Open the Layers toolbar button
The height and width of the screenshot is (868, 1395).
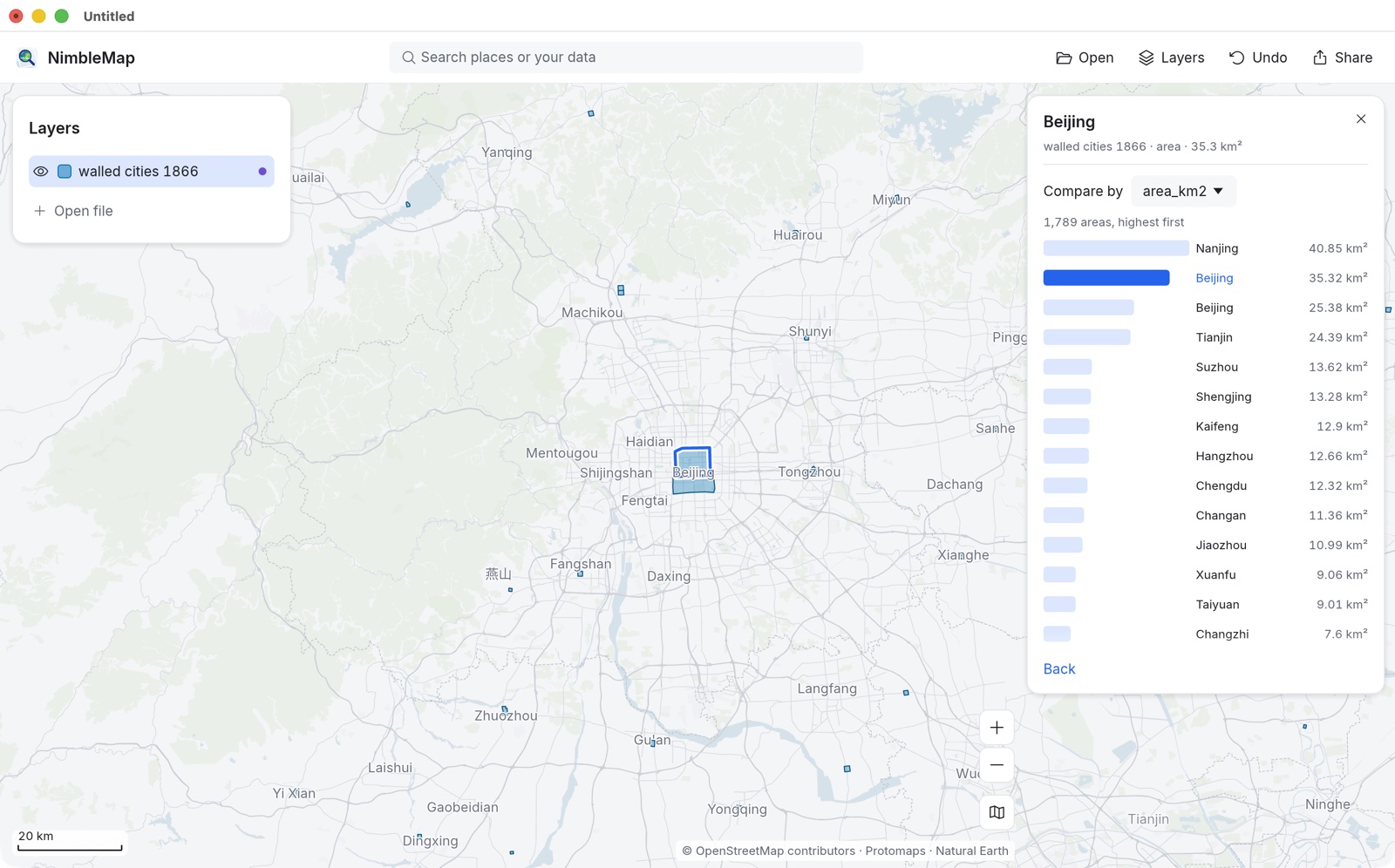1171,58
